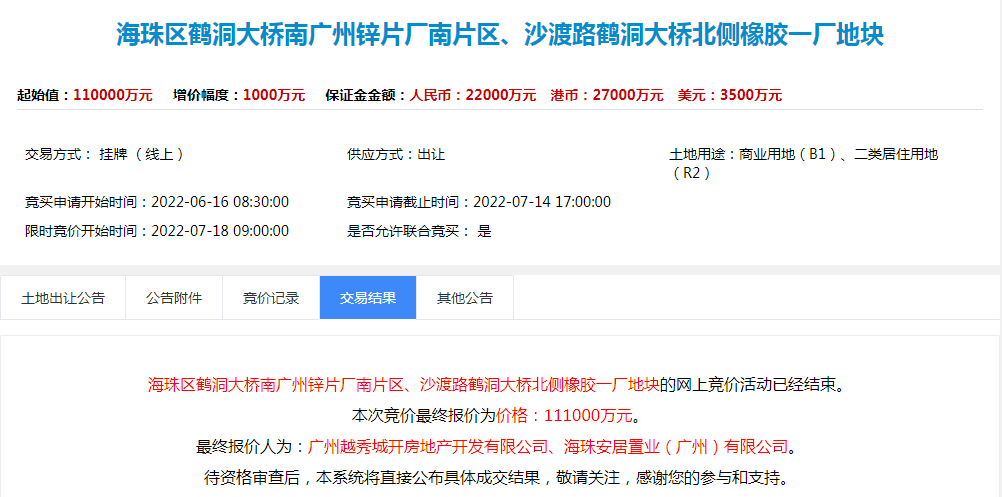Viewport: 1002px width, 497px height.
Task: Click the blue land parcel page title
Action: [500, 35]
